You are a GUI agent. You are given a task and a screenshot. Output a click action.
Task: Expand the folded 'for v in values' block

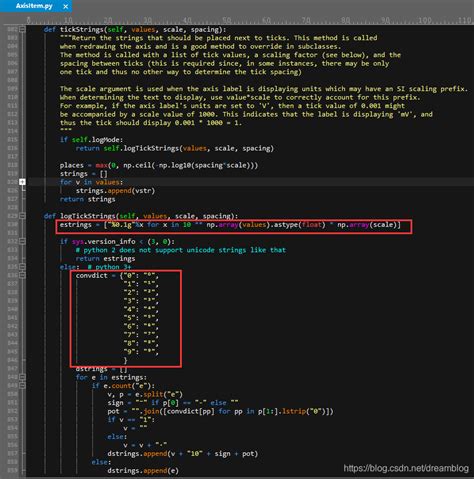[22, 182]
